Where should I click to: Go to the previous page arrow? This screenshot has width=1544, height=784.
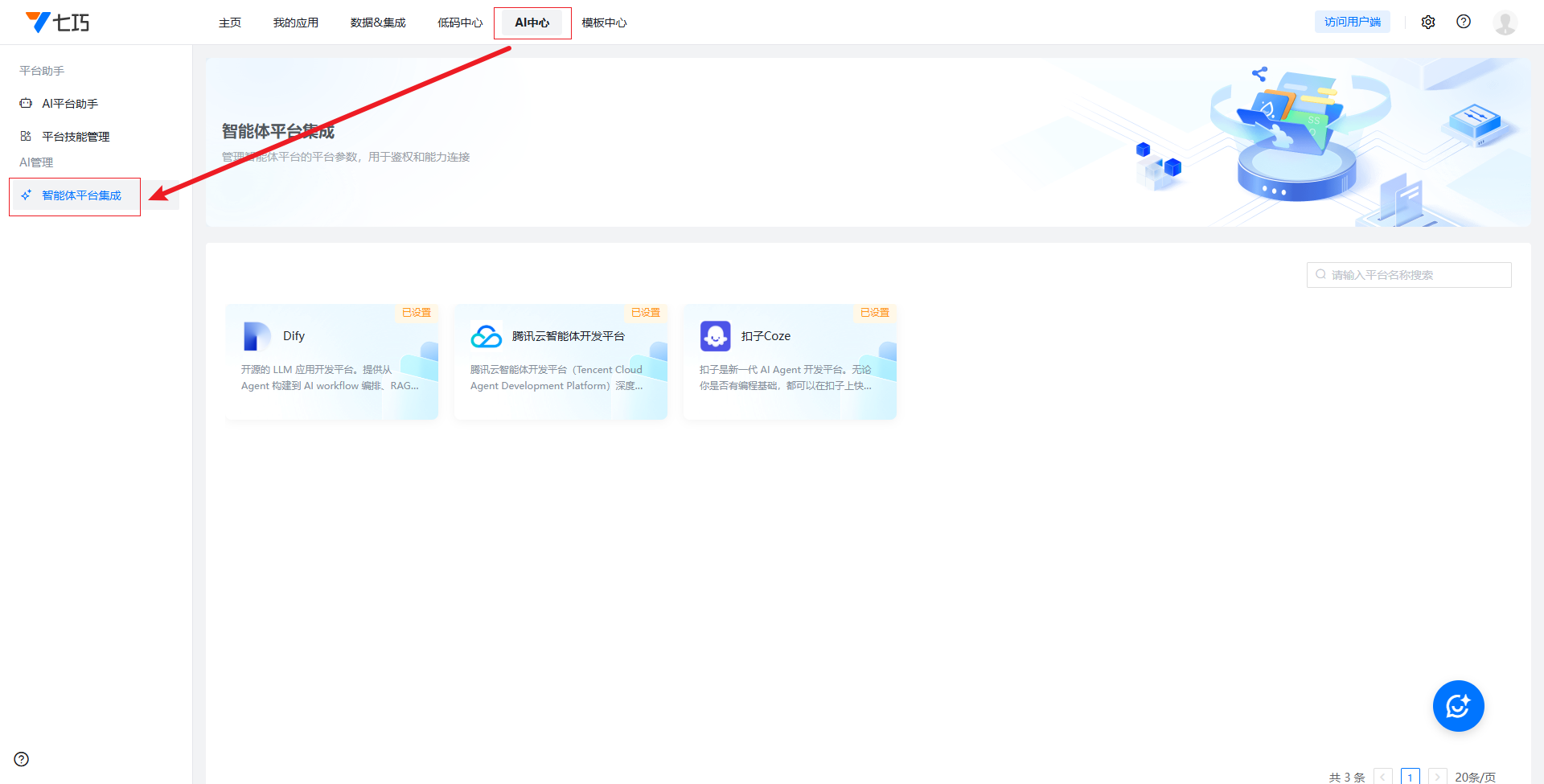1383,777
